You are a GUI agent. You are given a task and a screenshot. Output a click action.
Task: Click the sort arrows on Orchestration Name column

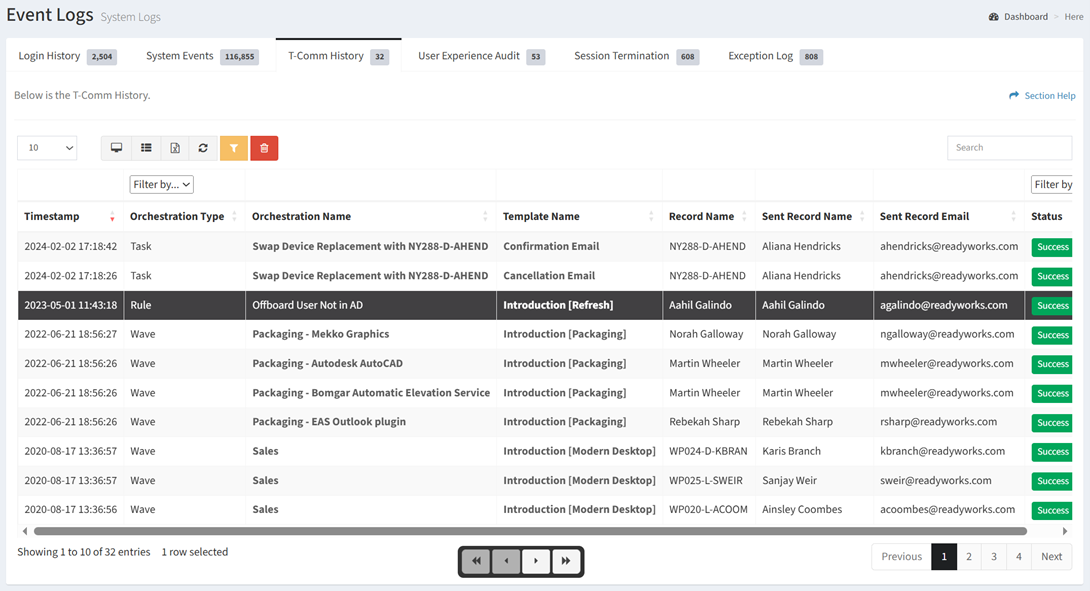(x=485, y=217)
